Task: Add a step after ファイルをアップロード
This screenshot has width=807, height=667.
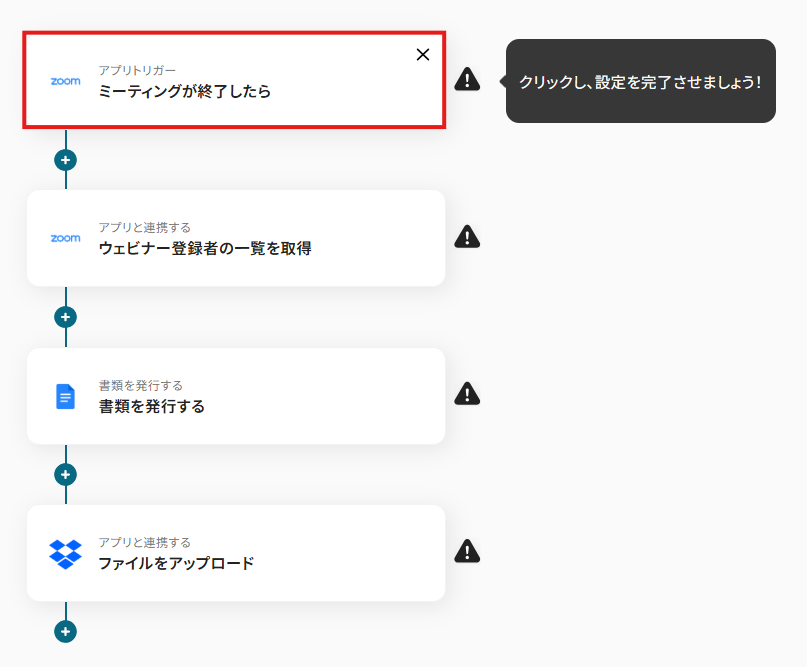Action: 66,632
